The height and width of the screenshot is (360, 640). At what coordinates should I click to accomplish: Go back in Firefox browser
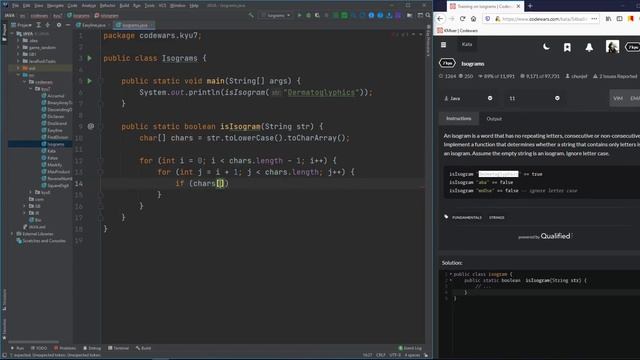click(x=440, y=19)
